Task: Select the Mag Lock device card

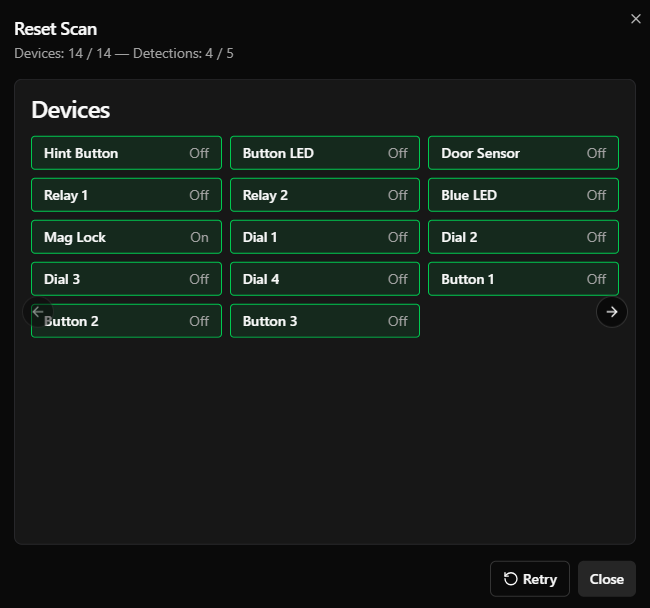Action: point(126,237)
